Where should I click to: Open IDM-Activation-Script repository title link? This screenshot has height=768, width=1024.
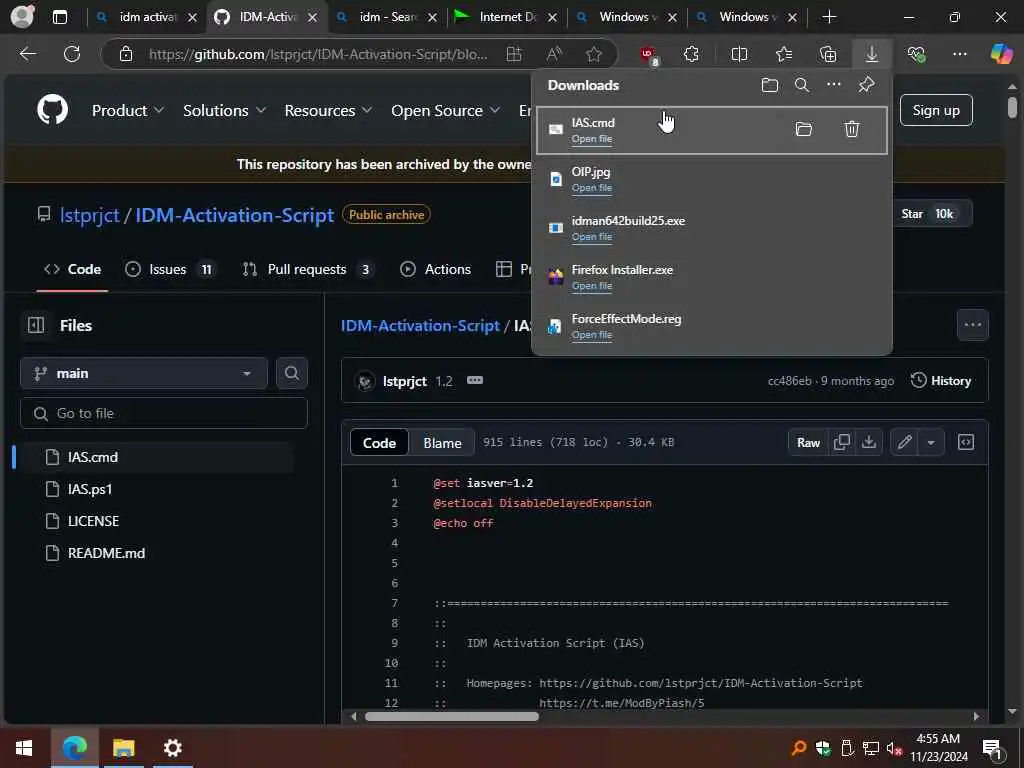pyautogui.click(x=234, y=215)
